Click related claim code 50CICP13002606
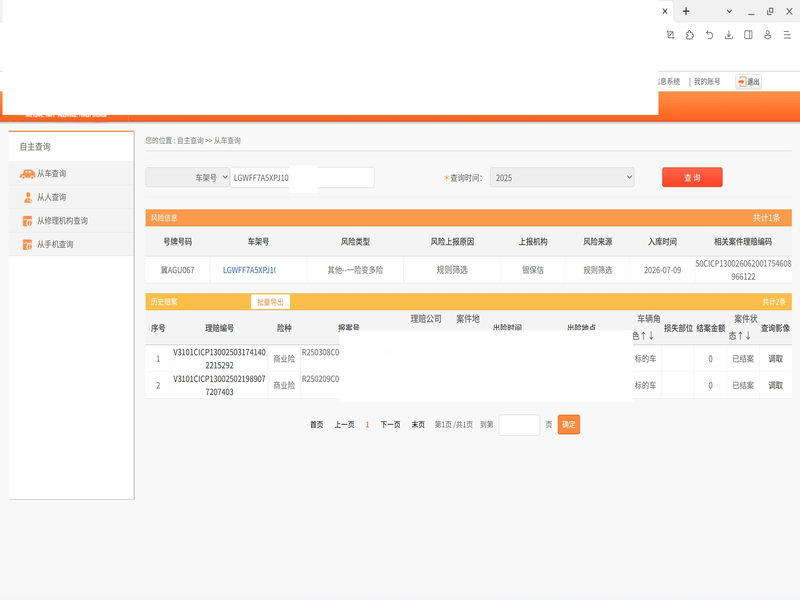This screenshot has width=800, height=600. pos(743,270)
